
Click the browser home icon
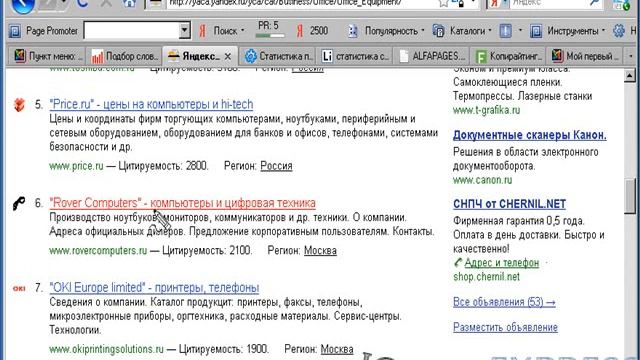pyautogui.click(x=130, y=3)
